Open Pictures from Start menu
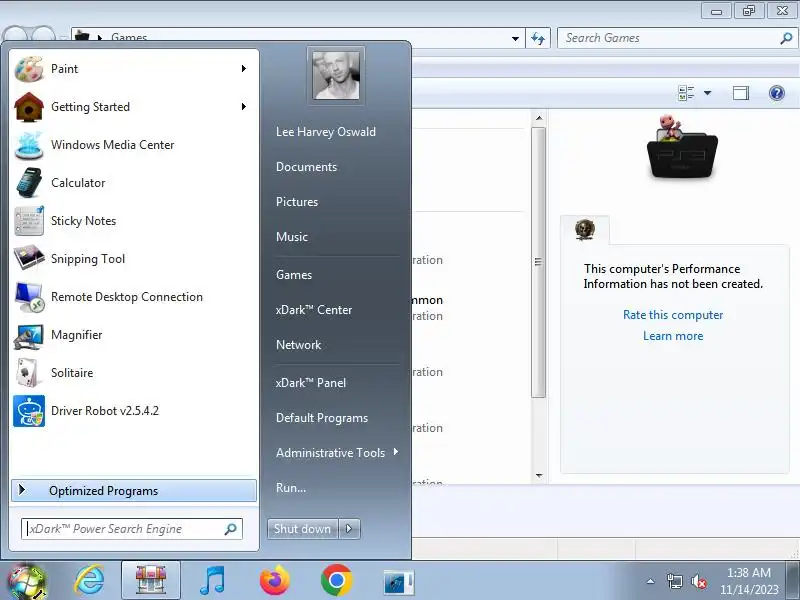The image size is (800, 600). coord(297,202)
